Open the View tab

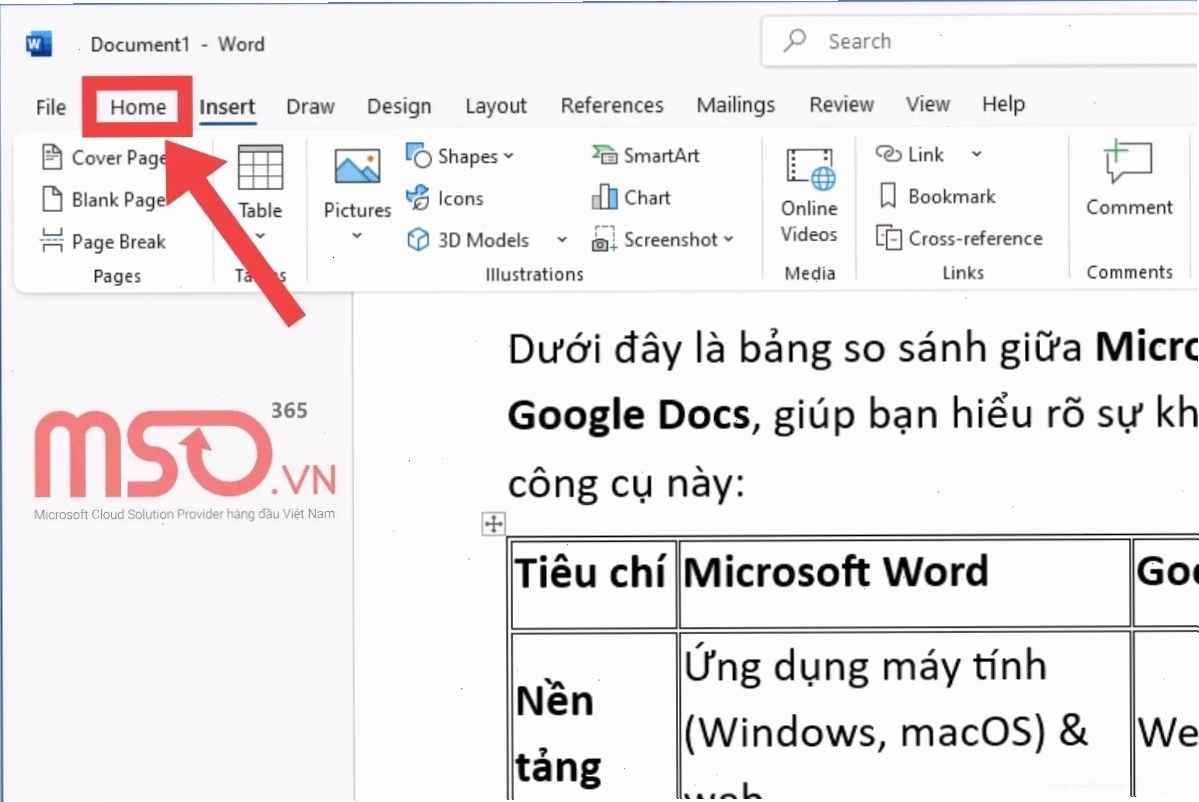point(928,104)
